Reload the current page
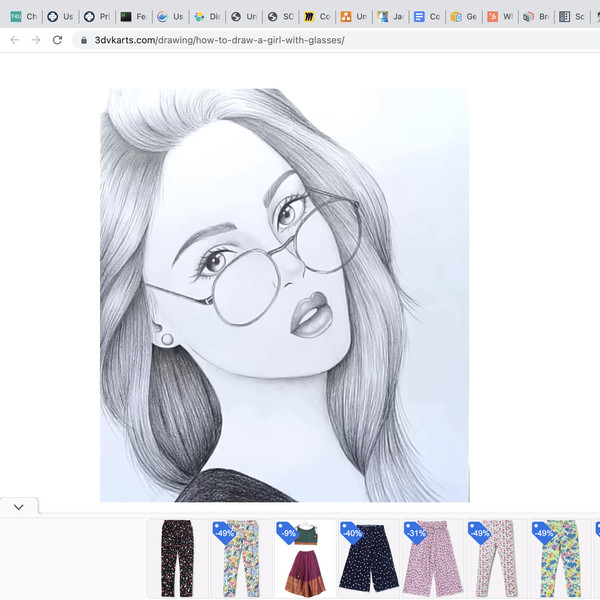 point(58,40)
